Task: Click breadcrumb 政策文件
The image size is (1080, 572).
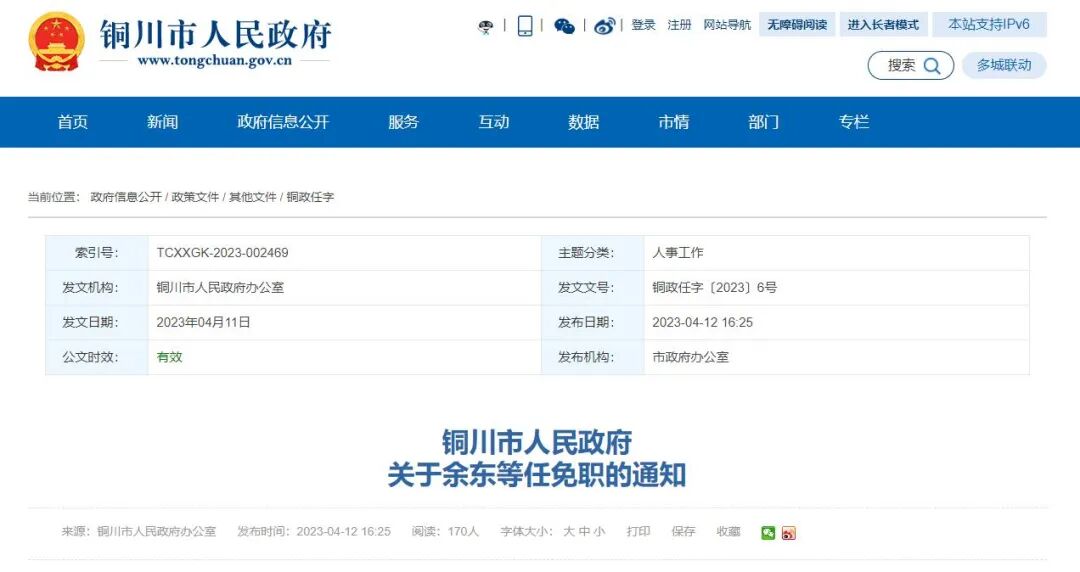Action: [195, 197]
